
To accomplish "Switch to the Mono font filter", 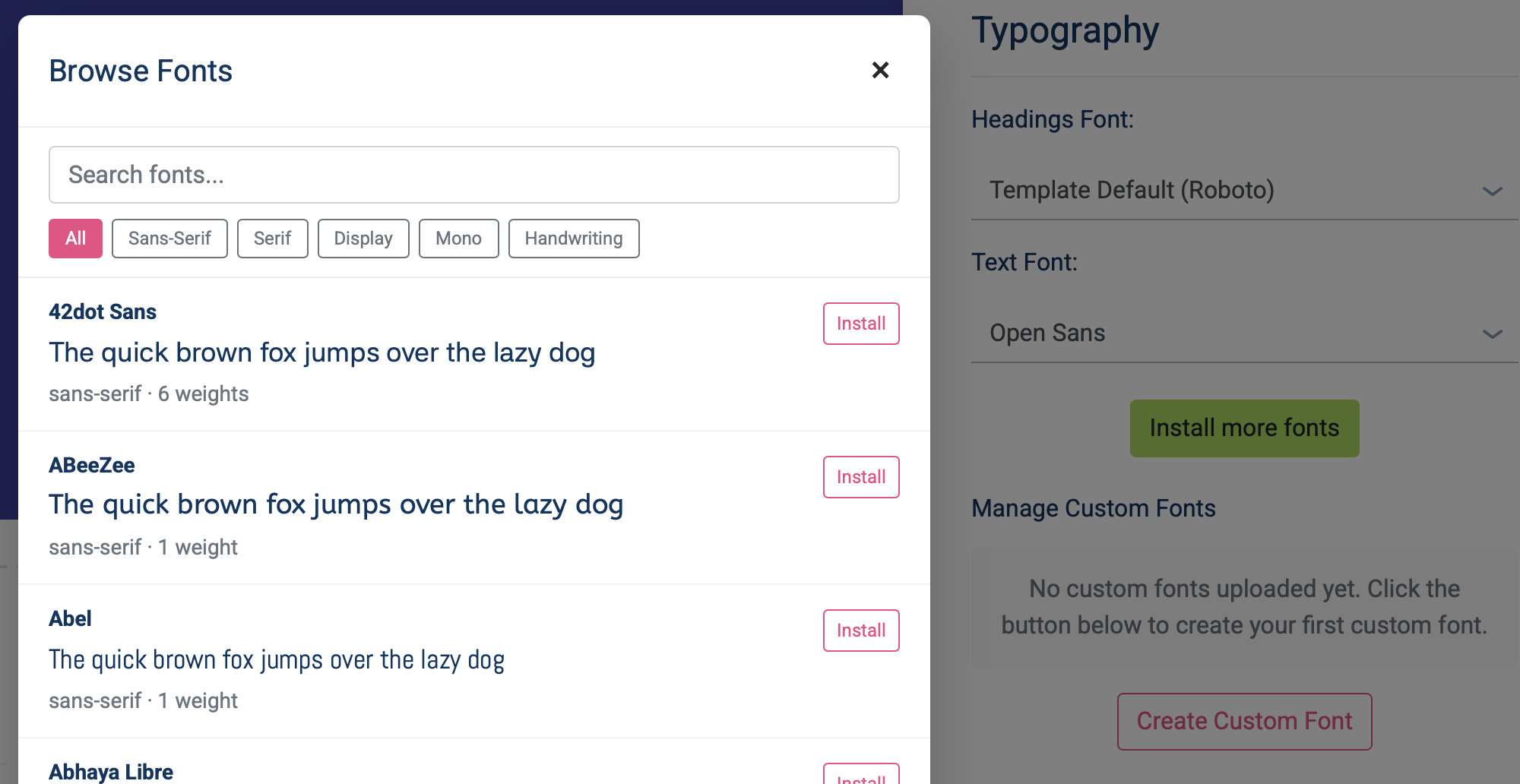I will (x=458, y=239).
